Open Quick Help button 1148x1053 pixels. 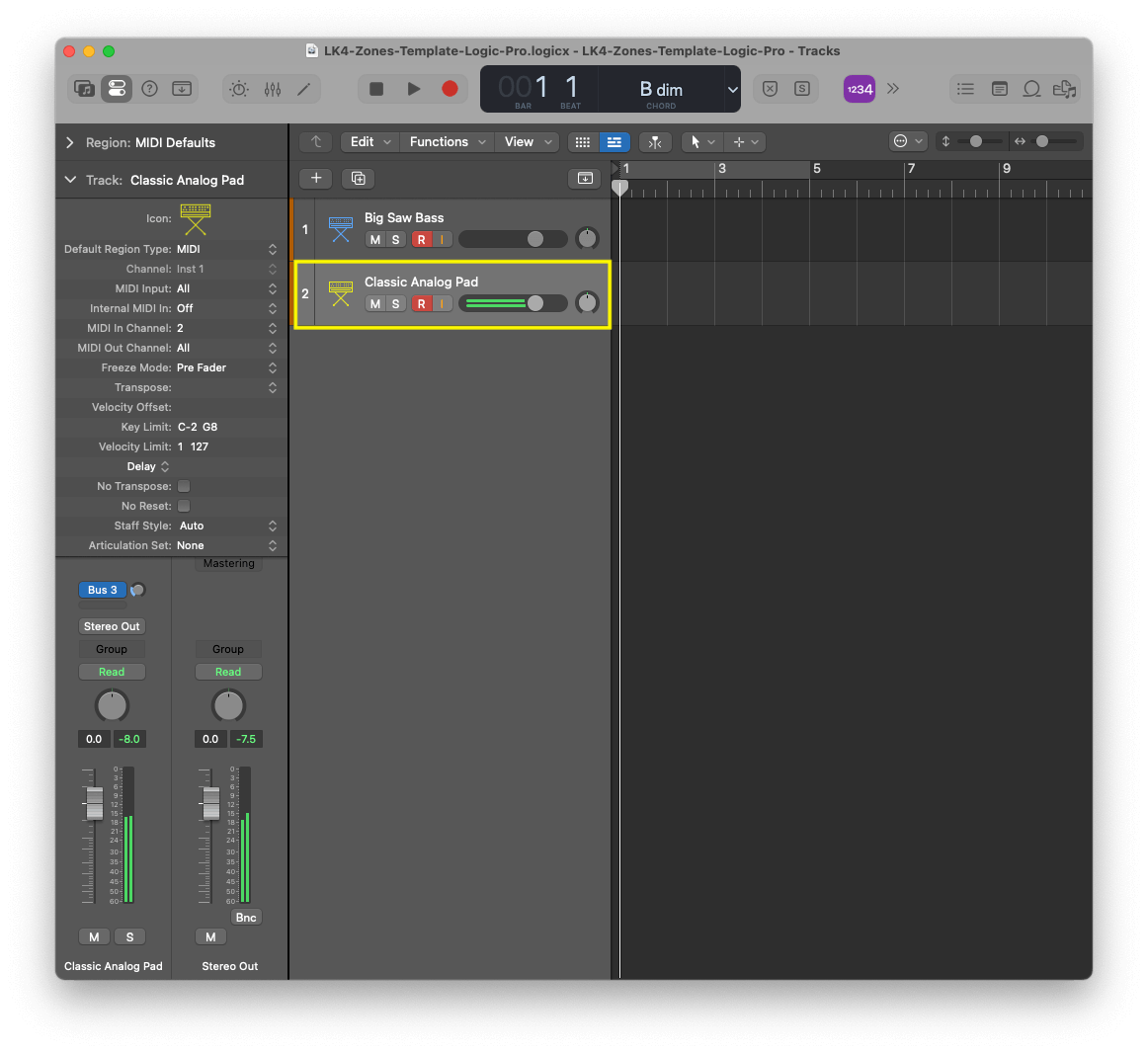point(149,89)
